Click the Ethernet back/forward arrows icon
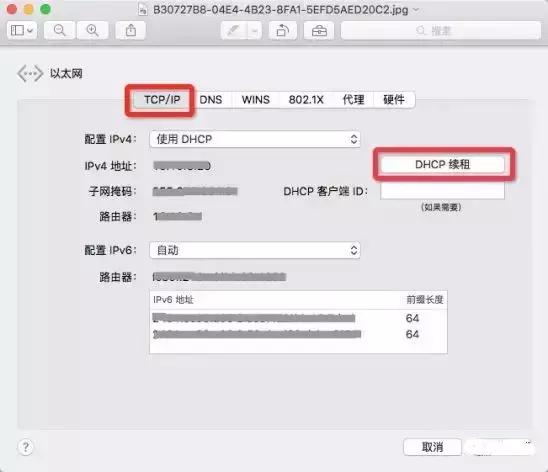Image resolution: width=548 pixels, height=472 pixels. 30,74
